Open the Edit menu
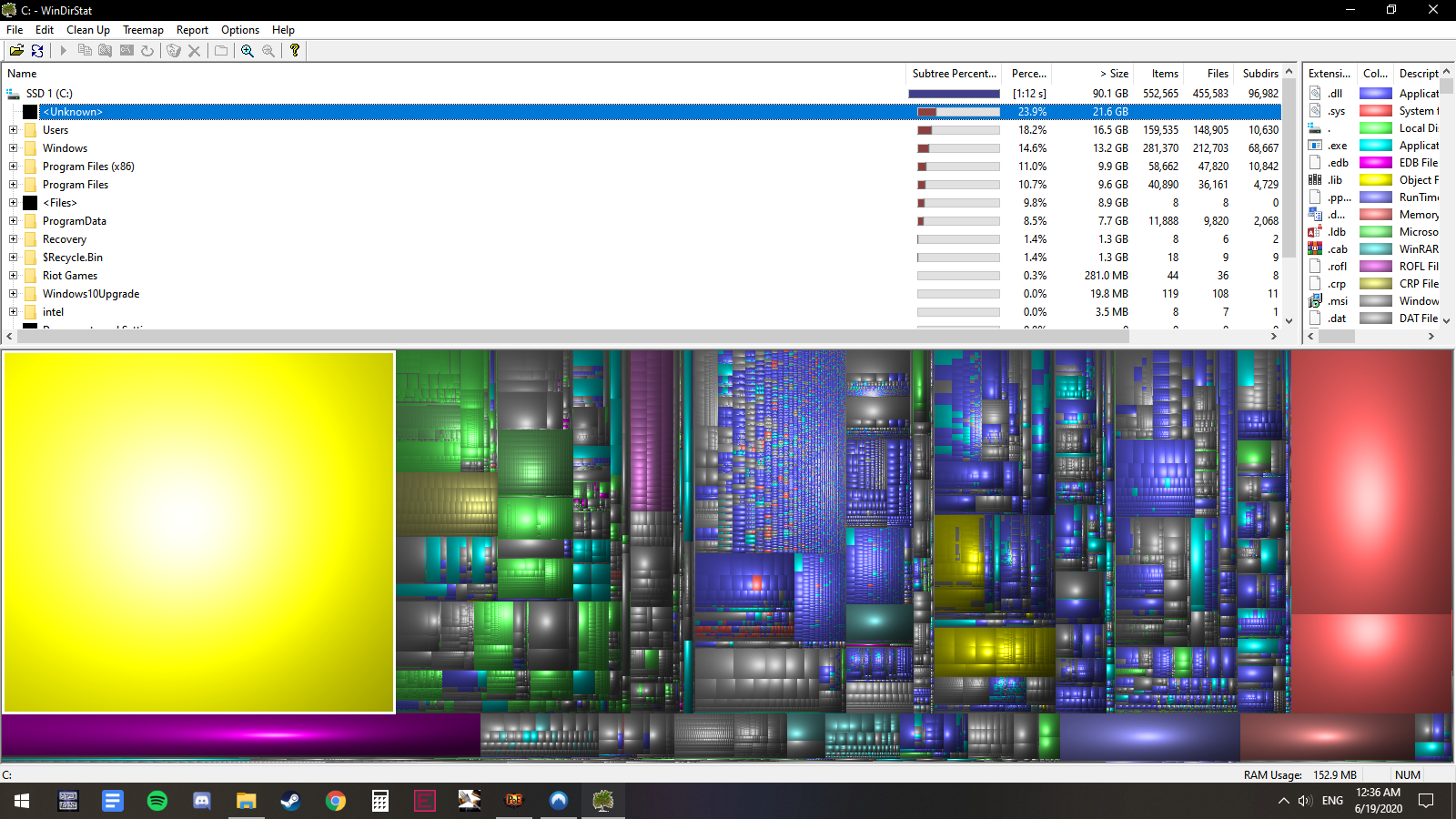 45,30
